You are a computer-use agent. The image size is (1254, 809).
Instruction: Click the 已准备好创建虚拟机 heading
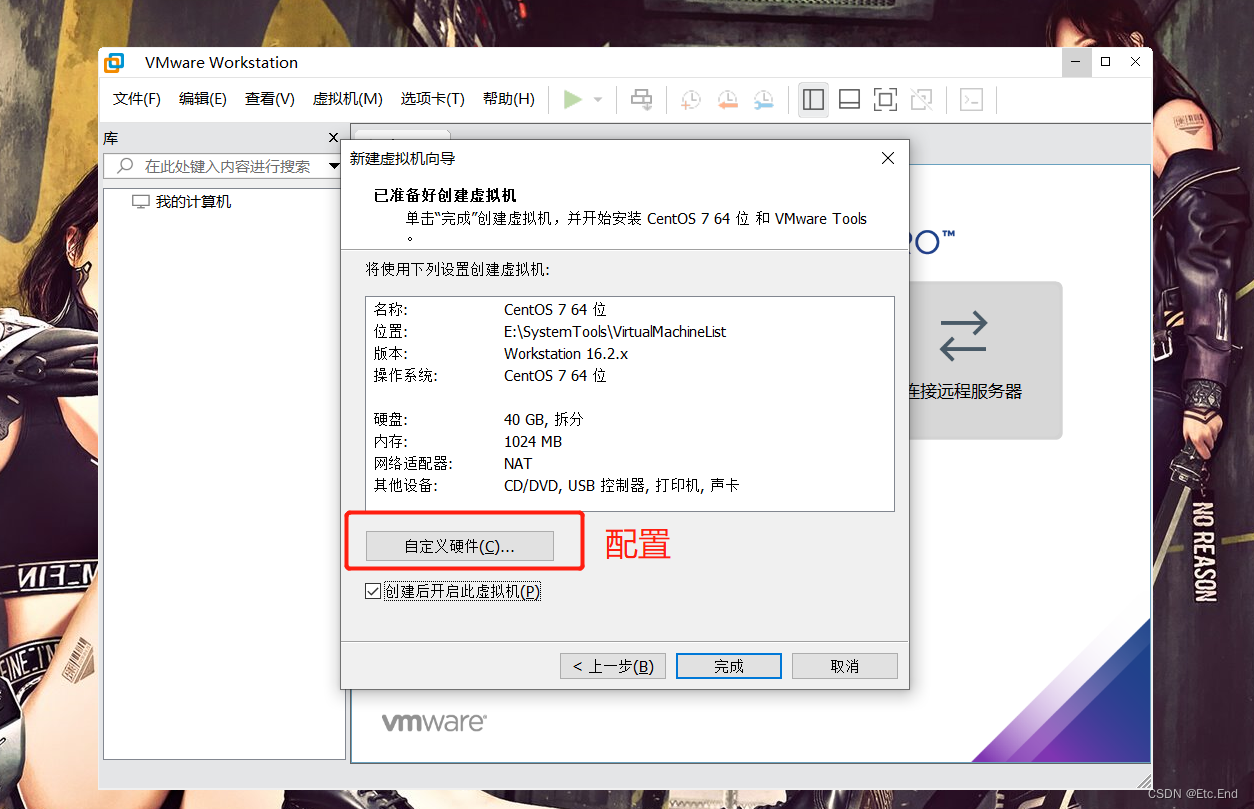click(x=445, y=196)
